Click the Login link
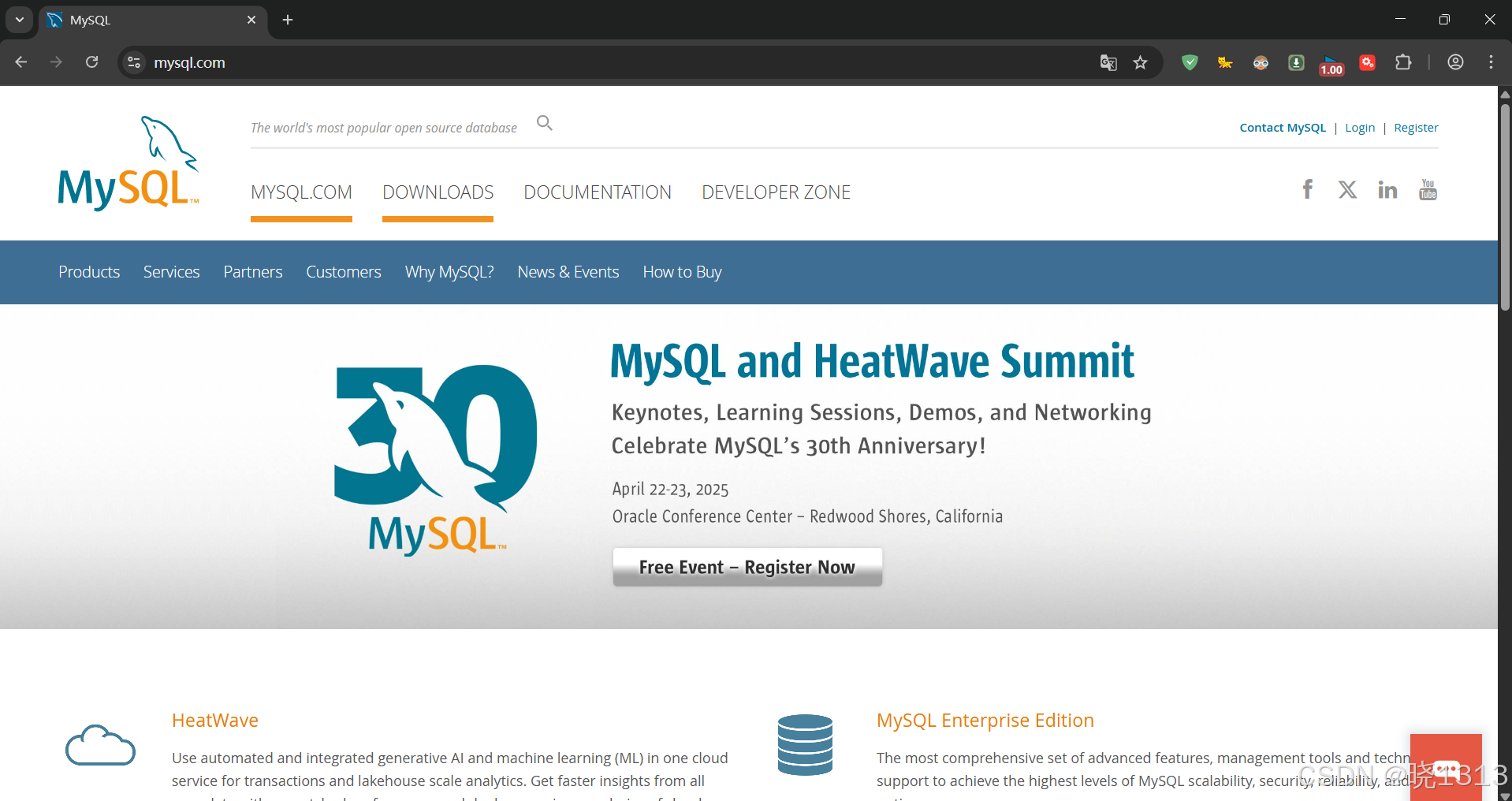This screenshot has height=801, width=1512. coord(1360,128)
